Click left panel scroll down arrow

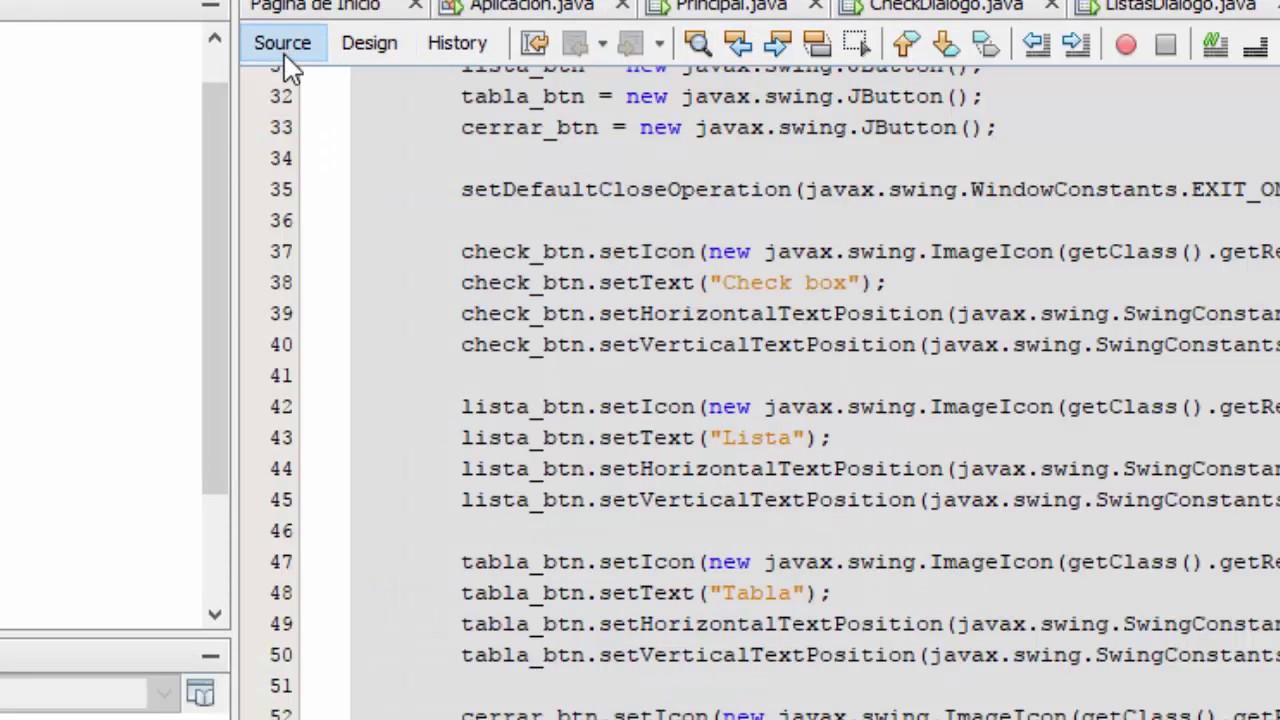click(215, 615)
